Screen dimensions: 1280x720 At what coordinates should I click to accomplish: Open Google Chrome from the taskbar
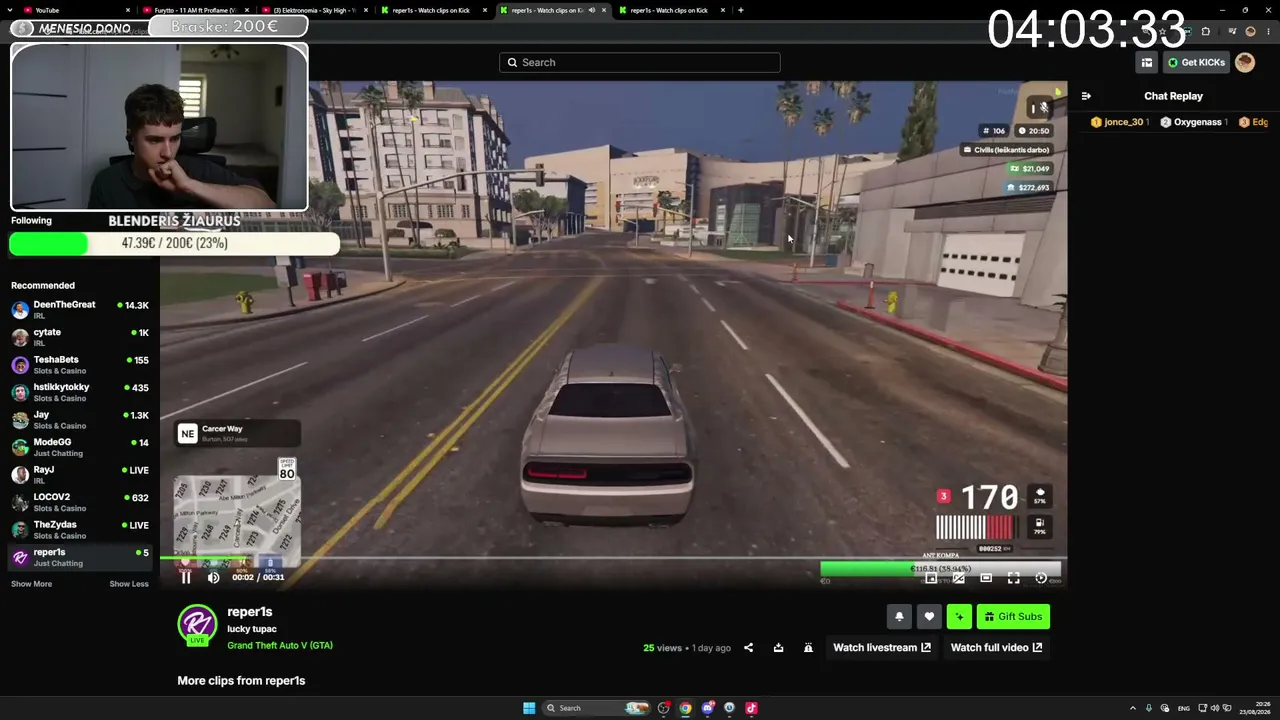(x=685, y=708)
